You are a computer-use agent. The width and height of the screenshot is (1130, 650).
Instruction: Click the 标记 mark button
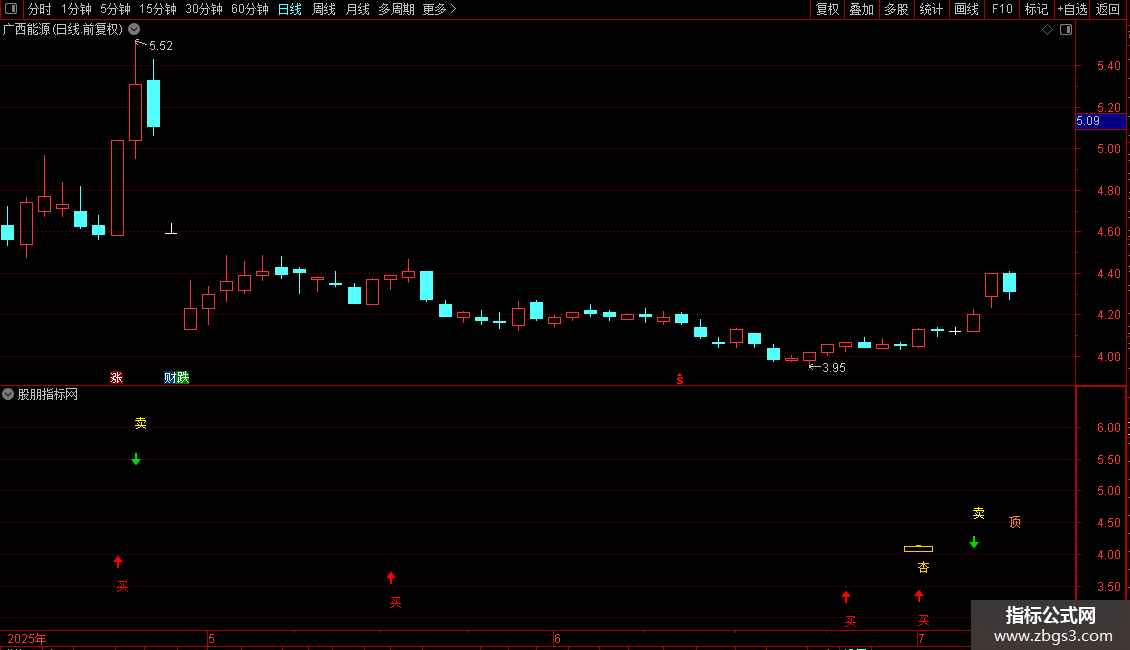[1036, 9]
